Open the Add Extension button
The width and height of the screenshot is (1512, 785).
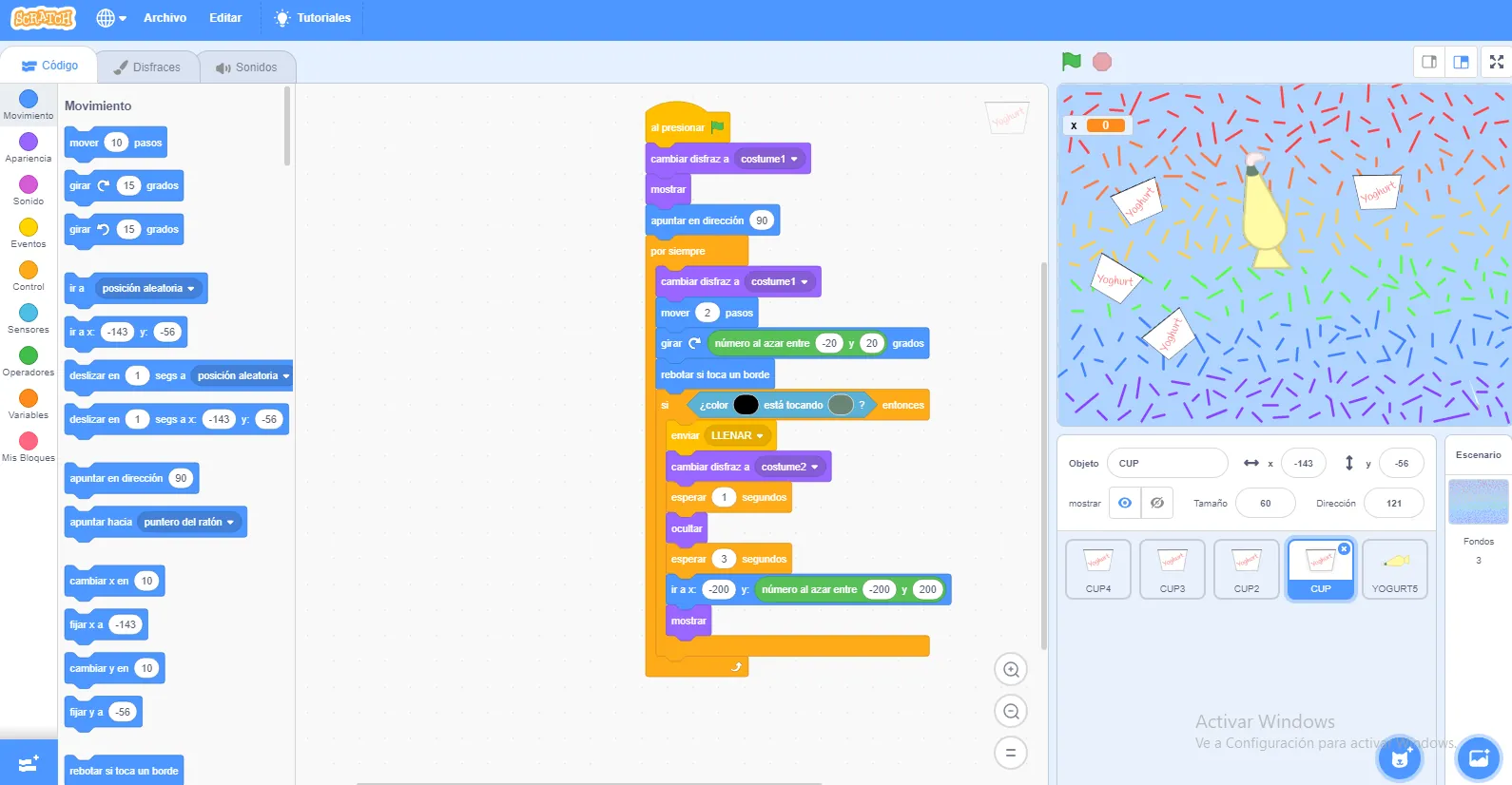coord(29,763)
